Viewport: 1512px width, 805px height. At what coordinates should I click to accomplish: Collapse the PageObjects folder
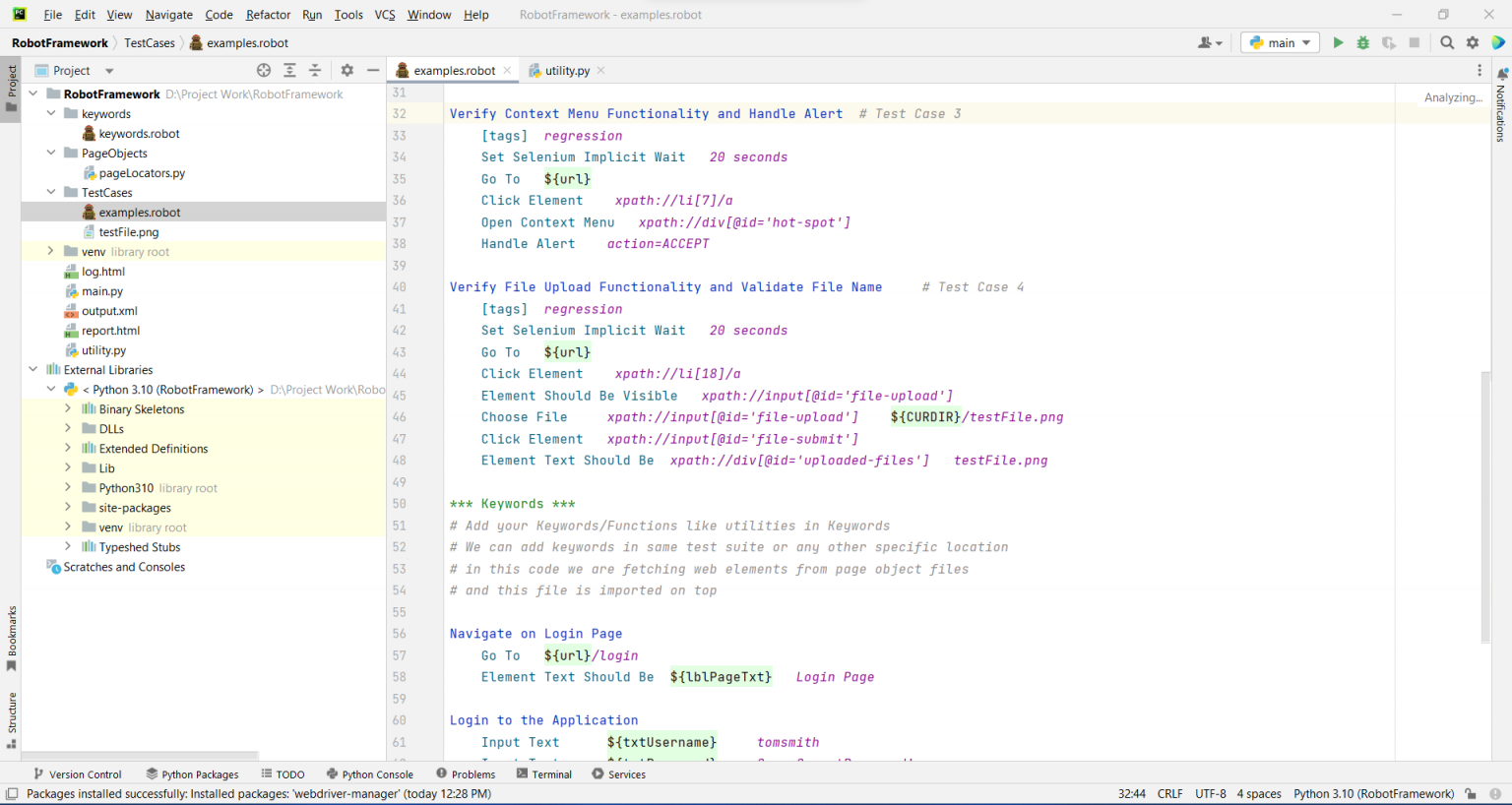click(52, 153)
